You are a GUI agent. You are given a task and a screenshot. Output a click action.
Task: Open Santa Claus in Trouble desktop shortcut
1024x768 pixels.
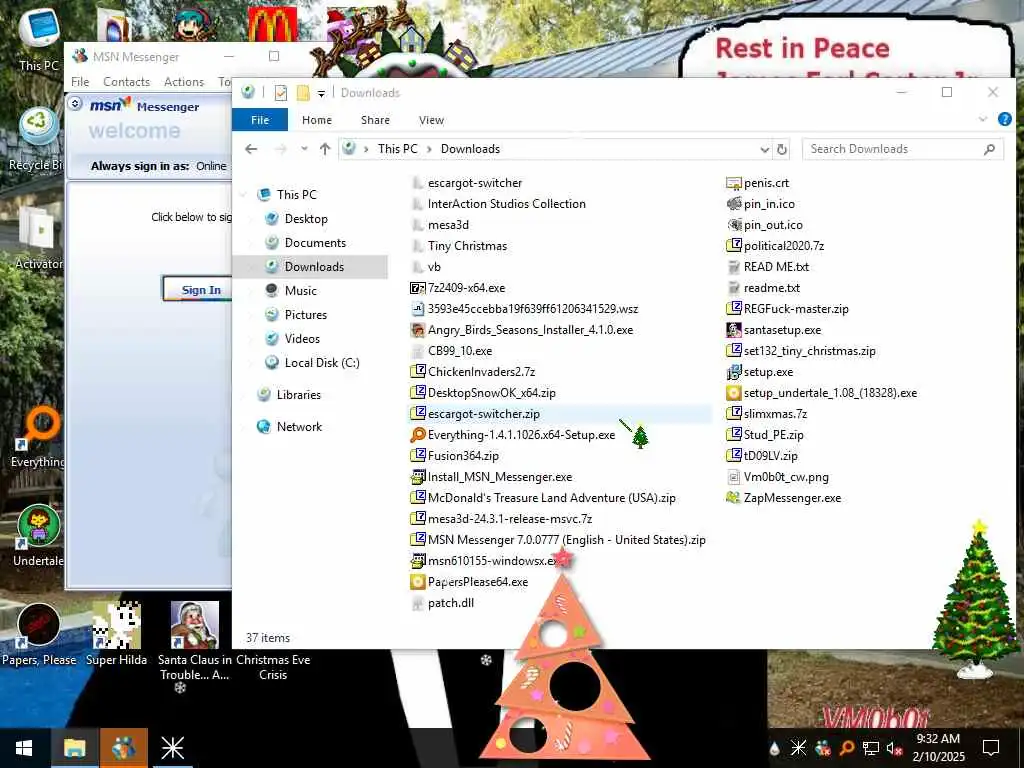click(195, 641)
